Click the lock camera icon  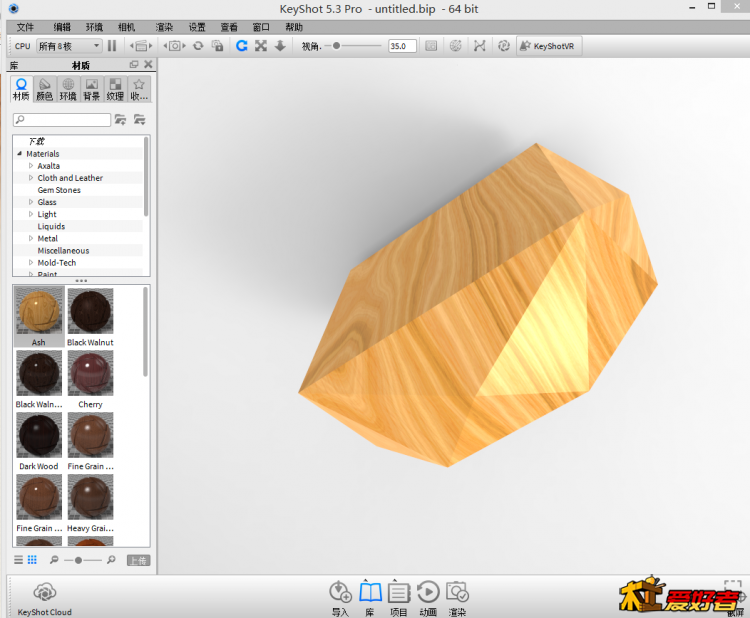click(218, 46)
